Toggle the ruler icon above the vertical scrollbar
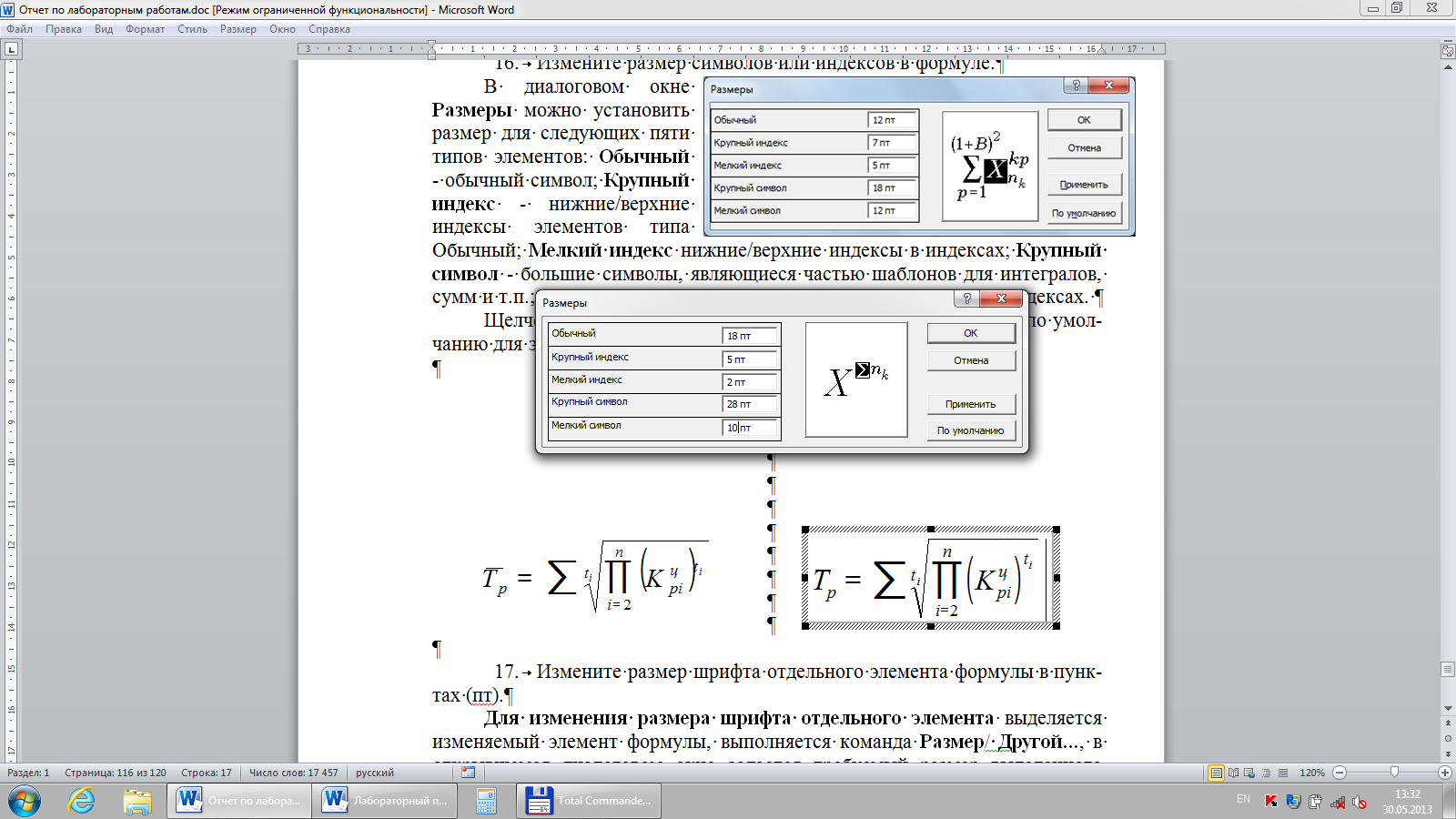The width and height of the screenshot is (1456, 819). pyautogui.click(x=1448, y=51)
